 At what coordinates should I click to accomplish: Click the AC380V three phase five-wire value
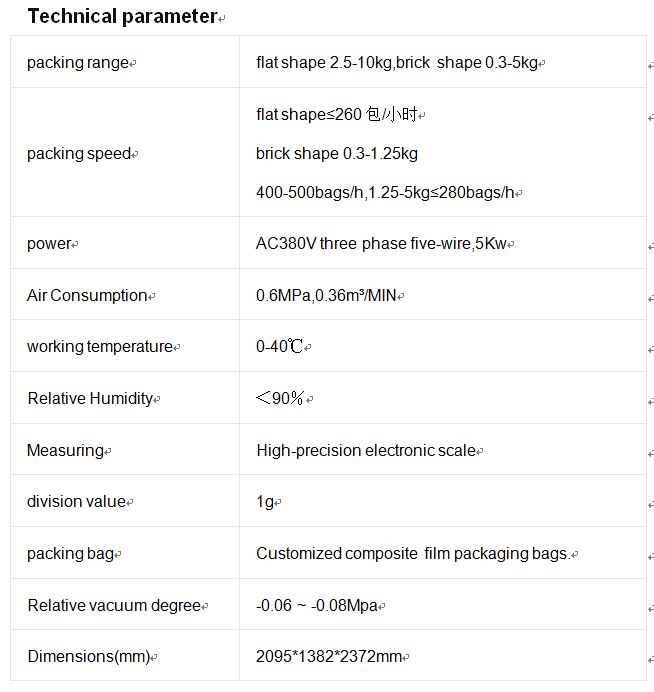[x=381, y=244]
